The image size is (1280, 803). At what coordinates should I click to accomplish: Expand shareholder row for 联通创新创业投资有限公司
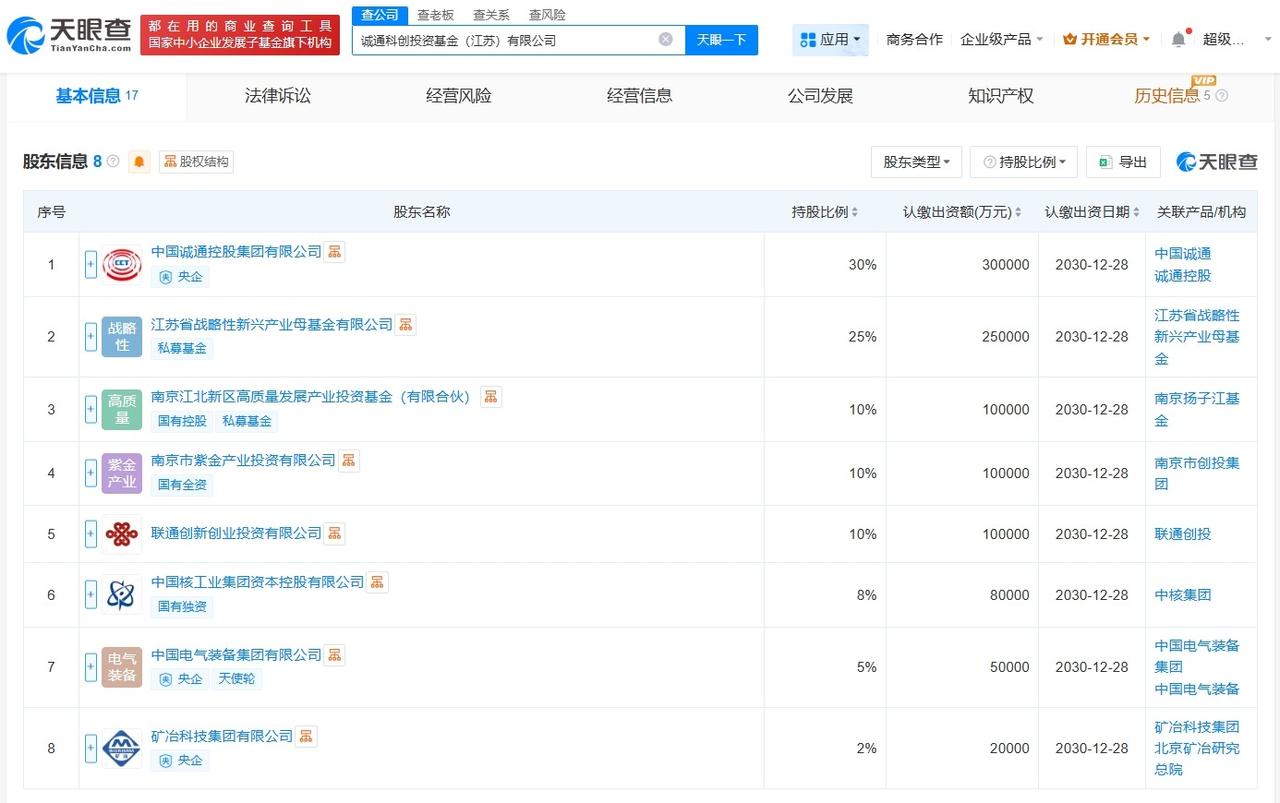point(90,534)
